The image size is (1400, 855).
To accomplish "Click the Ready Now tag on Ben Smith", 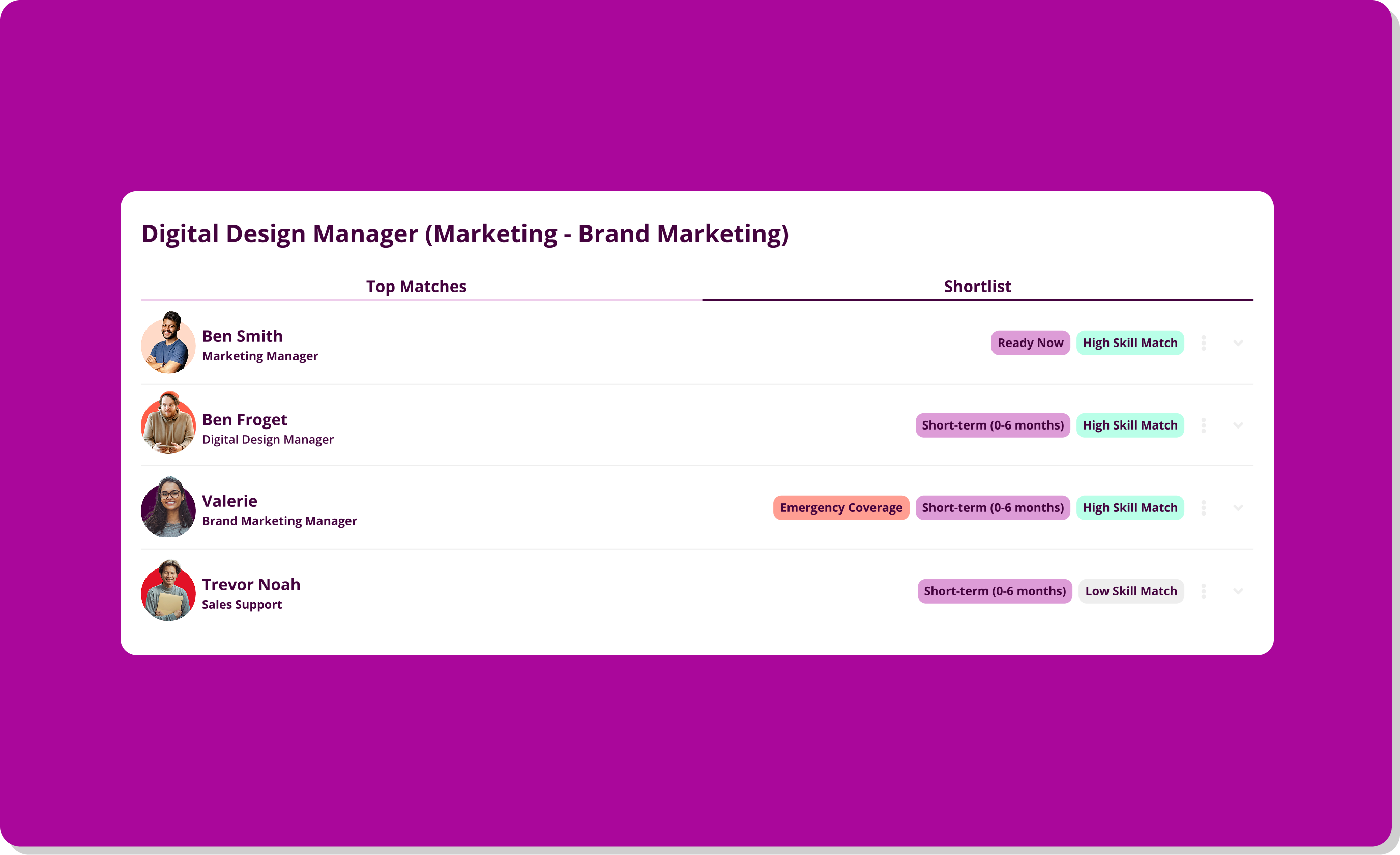I will click(x=1030, y=343).
